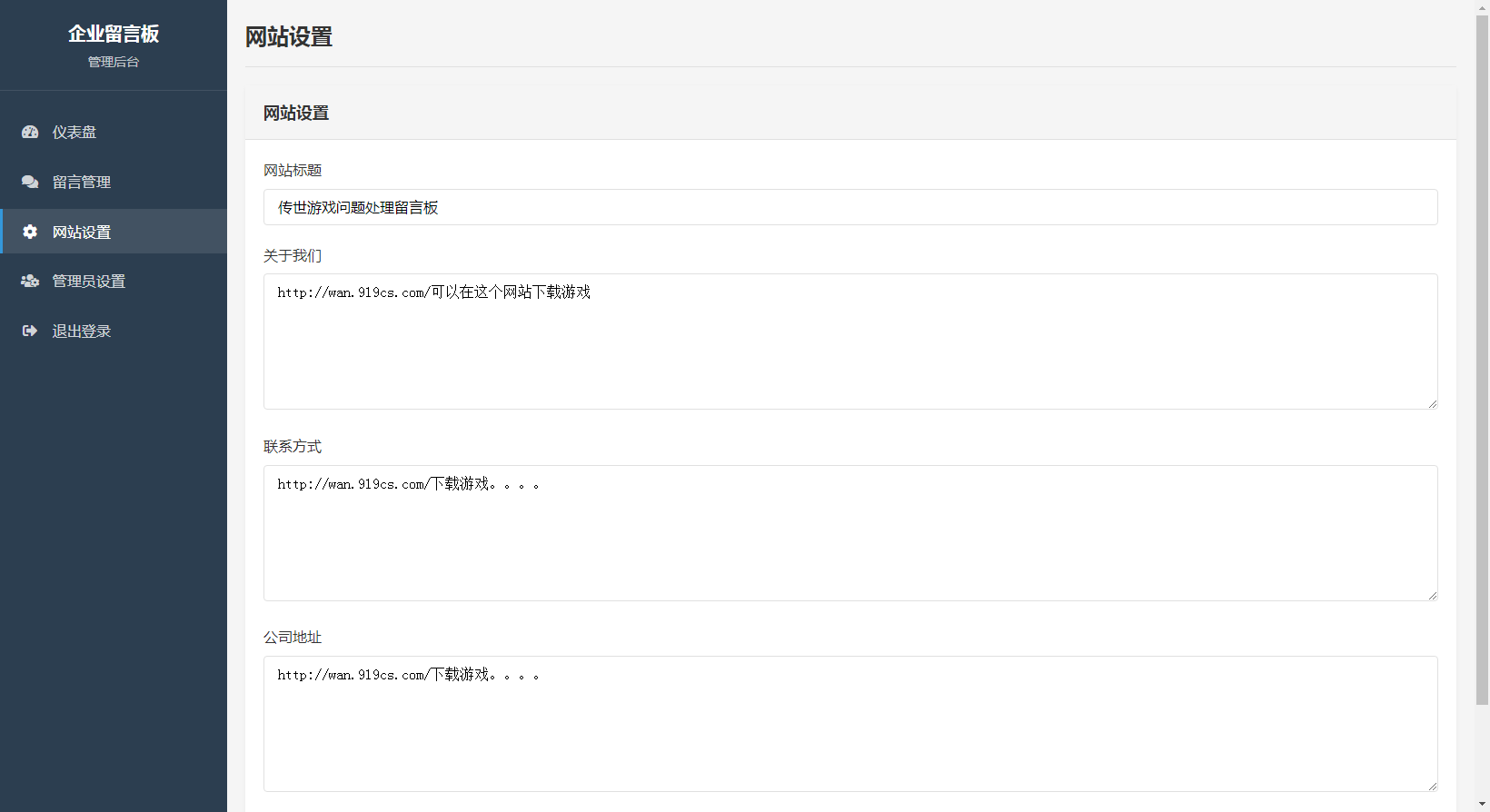This screenshot has width=1490, height=812.
Task: Click the 企业留言板 title in the sidebar header
Action: click(x=114, y=35)
